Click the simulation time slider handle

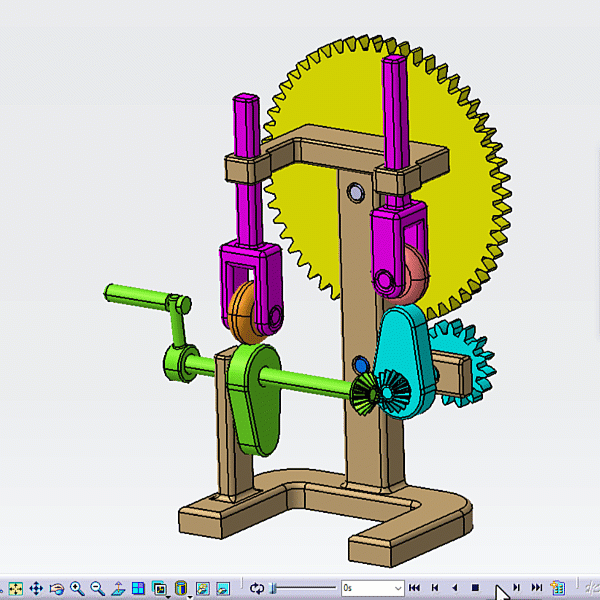click(274, 588)
